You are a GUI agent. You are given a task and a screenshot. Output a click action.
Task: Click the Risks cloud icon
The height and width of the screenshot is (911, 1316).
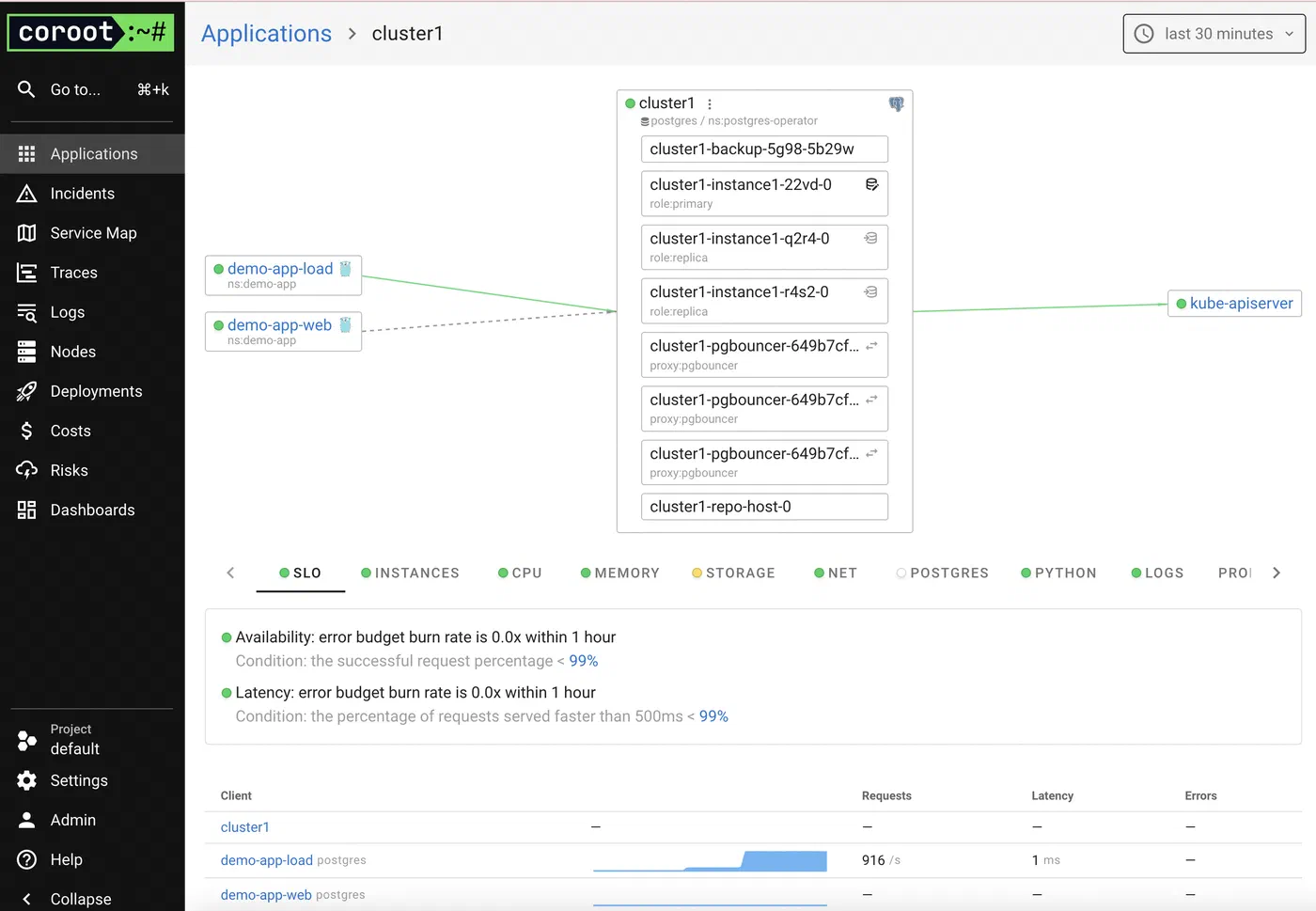(26, 470)
